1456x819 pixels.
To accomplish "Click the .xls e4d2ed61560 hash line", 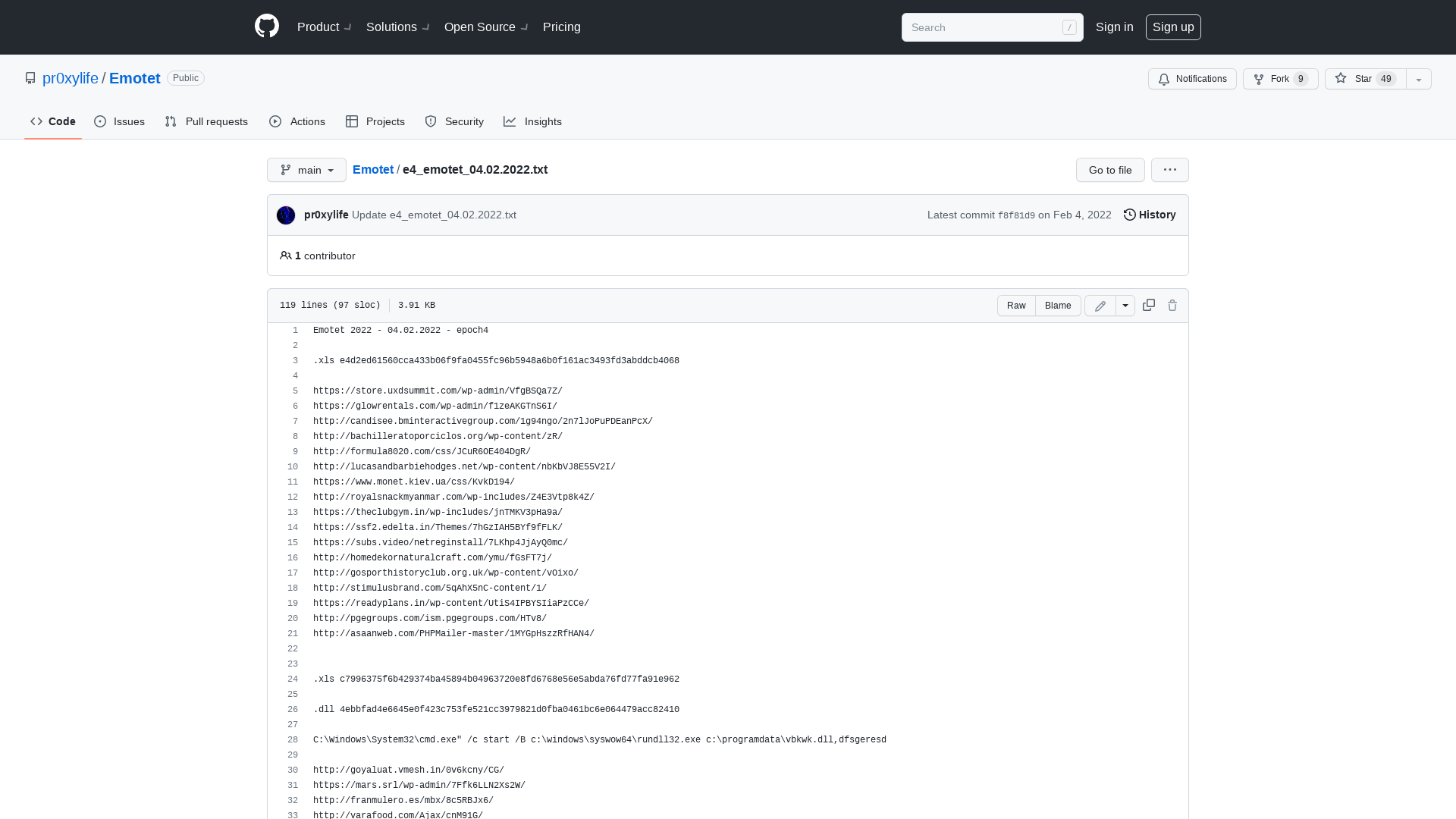I will pos(496,361).
